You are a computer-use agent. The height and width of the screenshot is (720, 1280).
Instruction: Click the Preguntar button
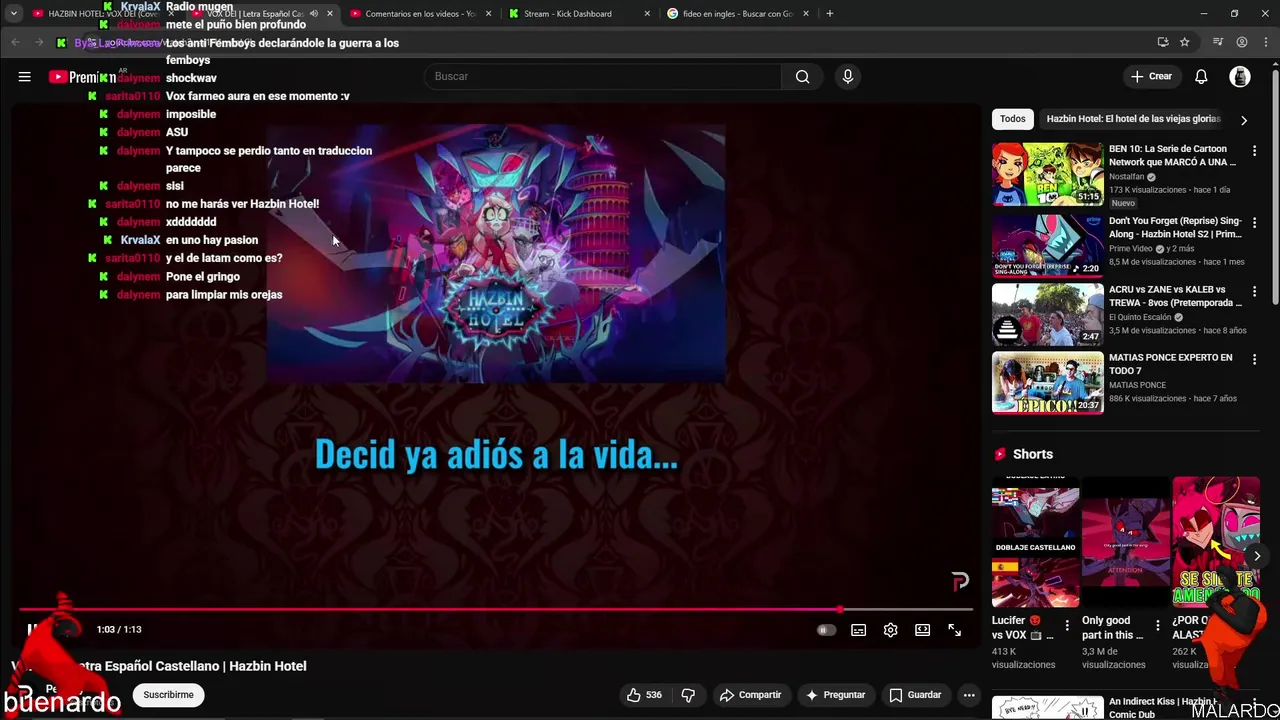(835, 695)
